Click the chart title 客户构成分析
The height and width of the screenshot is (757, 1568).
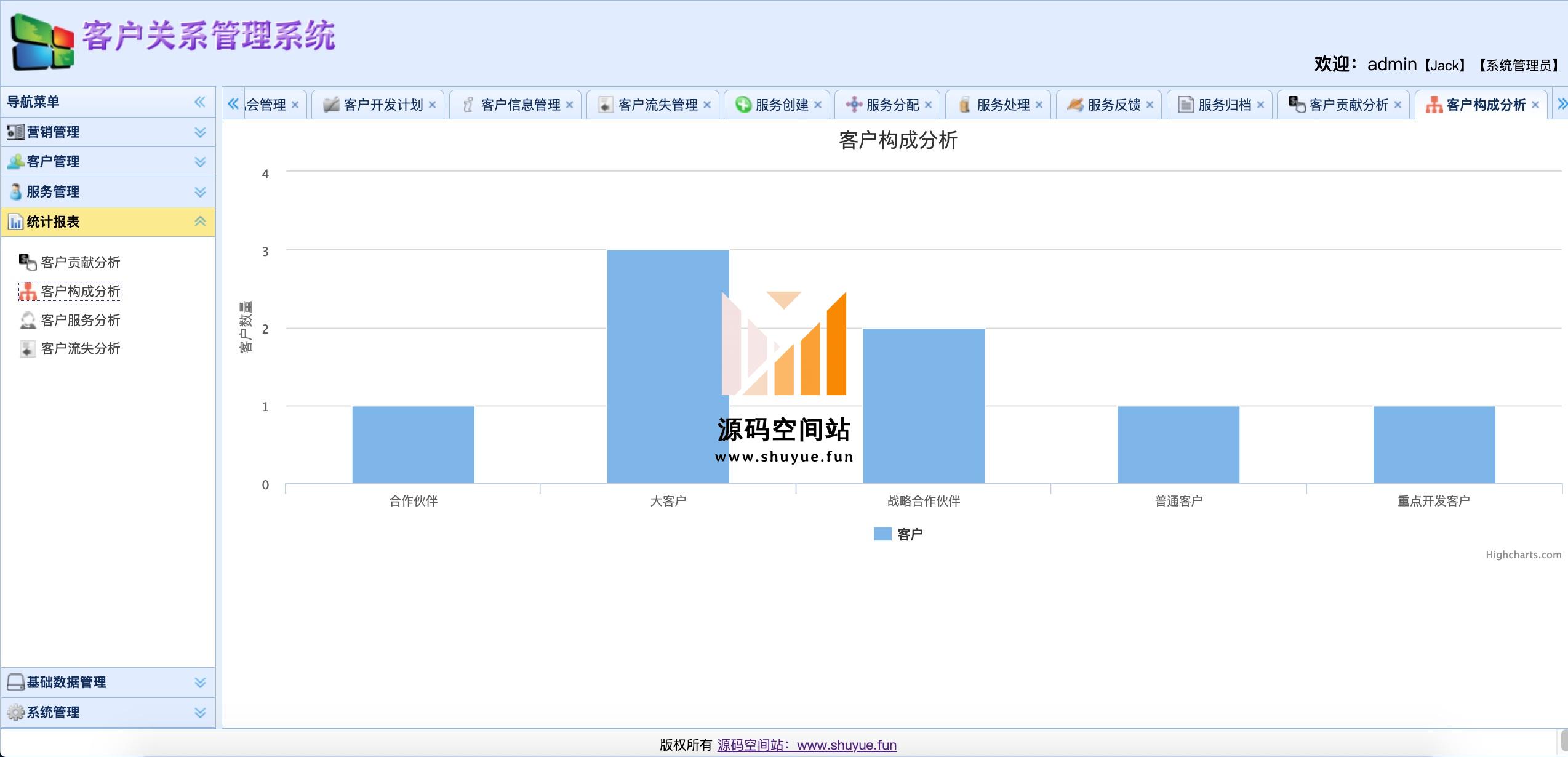point(898,140)
